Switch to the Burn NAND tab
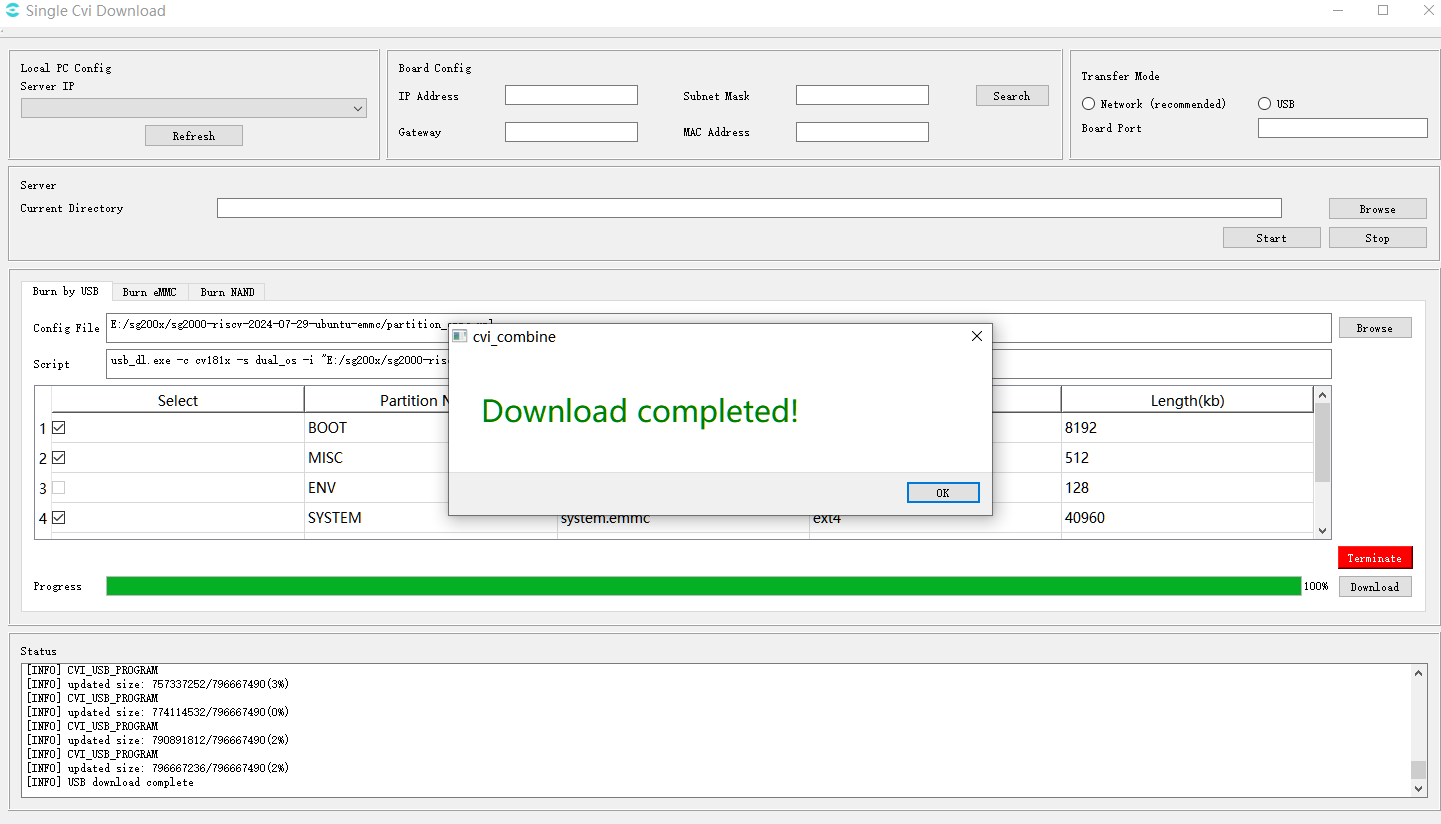The height and width of the screenshot is (824, 1441). click(x=227, y=292)
